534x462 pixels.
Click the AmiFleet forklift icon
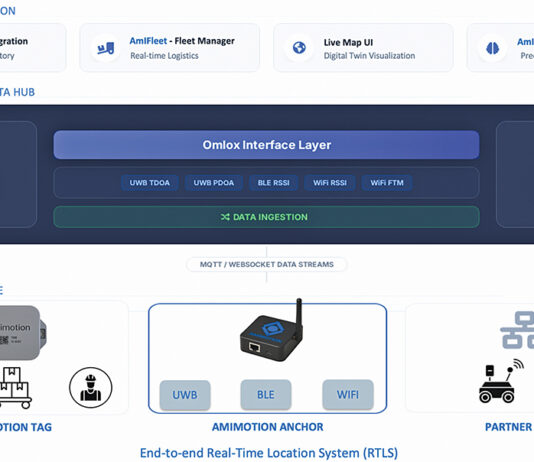point(106,48)
